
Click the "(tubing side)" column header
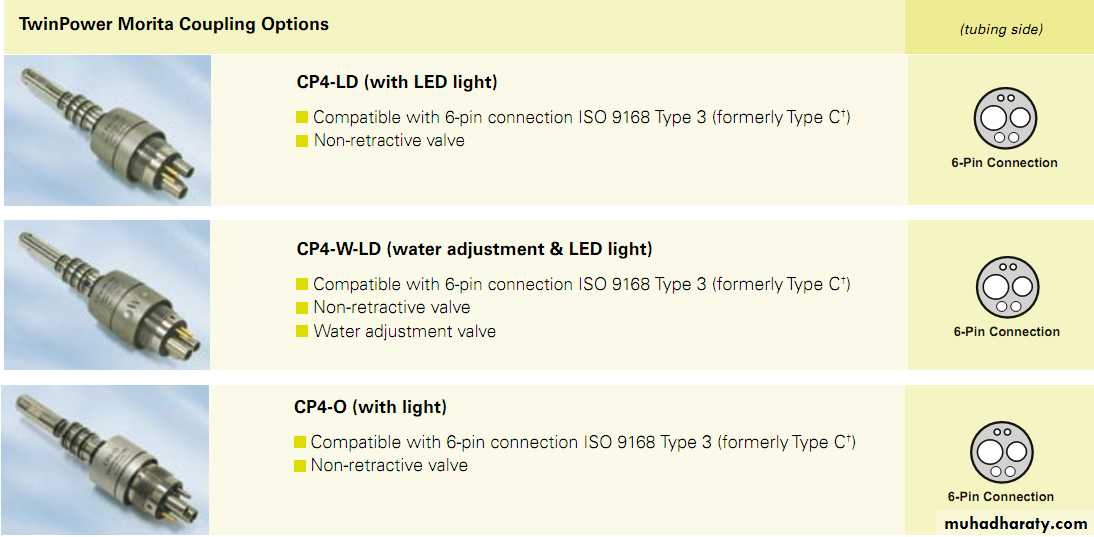pos(1001,29)
